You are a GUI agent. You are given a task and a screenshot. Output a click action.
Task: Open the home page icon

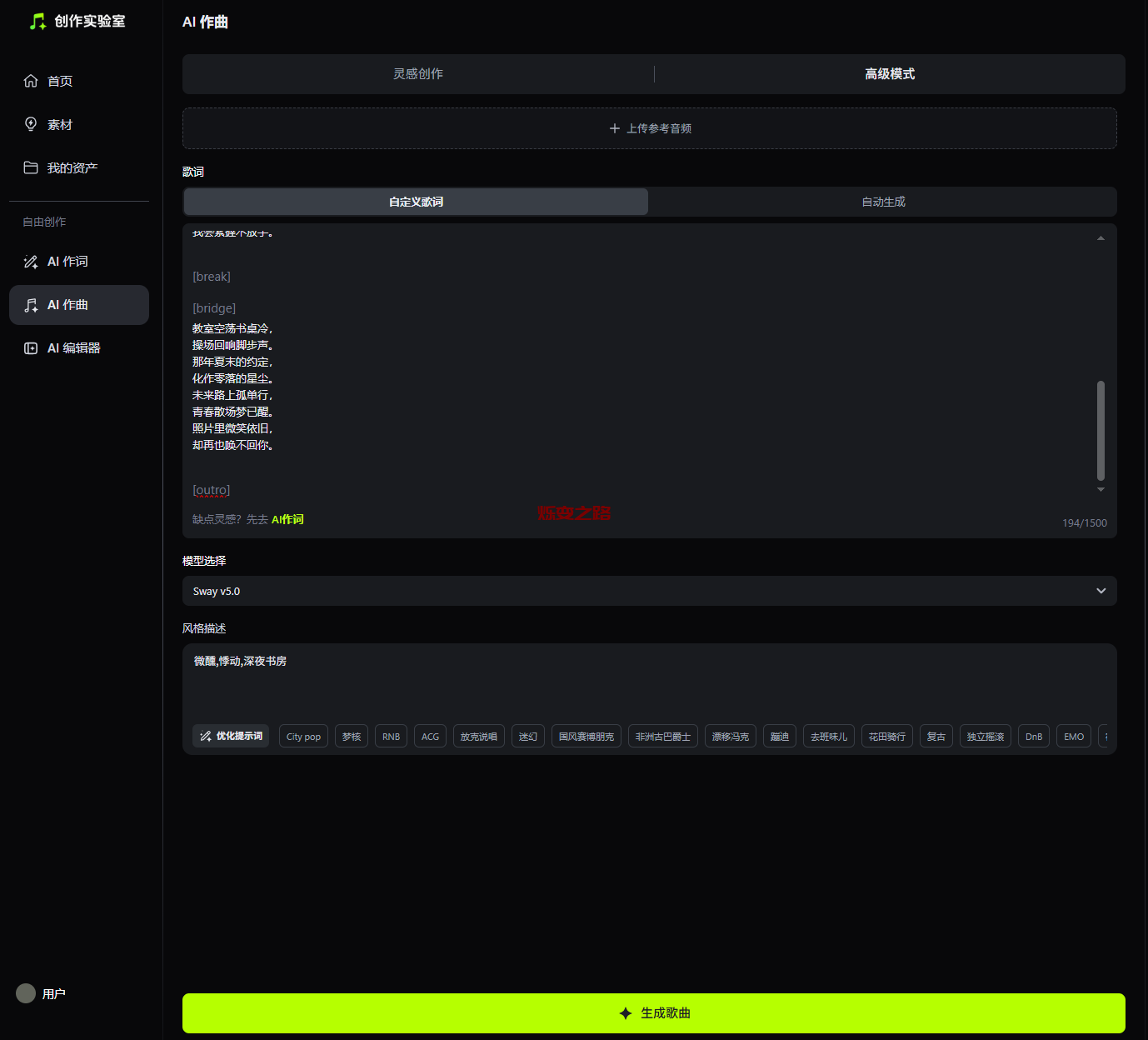[x=31, y=81]
